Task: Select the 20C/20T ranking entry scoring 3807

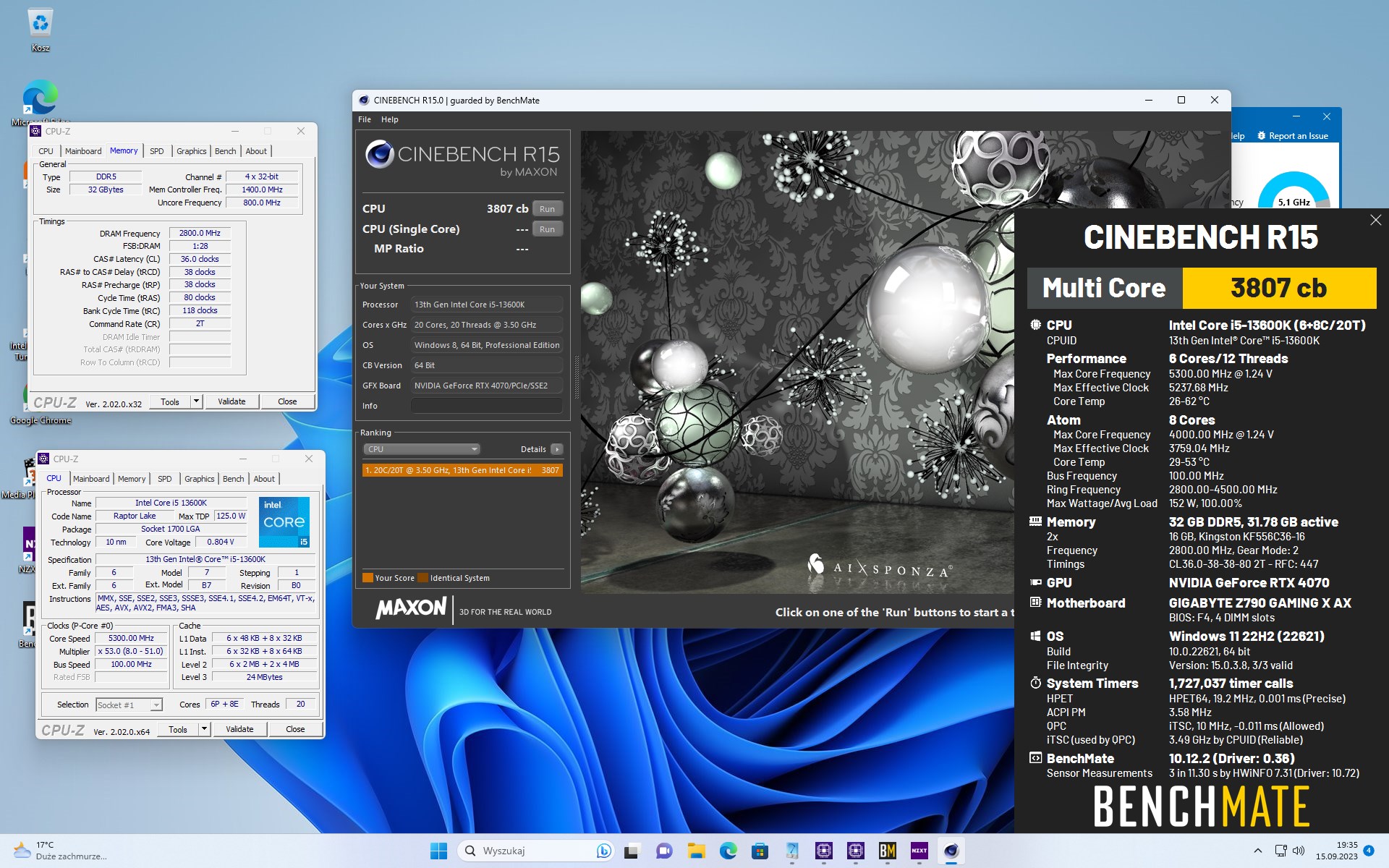Action: pyautogui.click(x=462, y=470)
